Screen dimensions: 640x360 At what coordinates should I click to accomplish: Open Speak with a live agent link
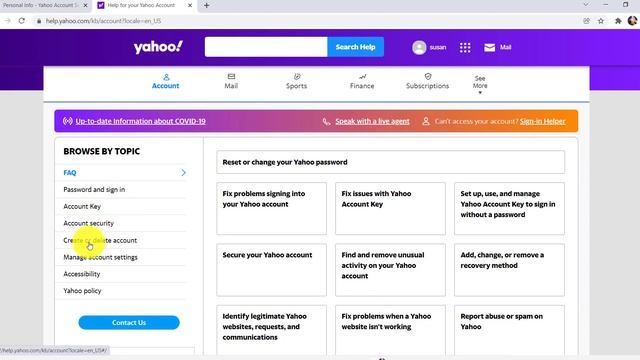click(372, 121)
